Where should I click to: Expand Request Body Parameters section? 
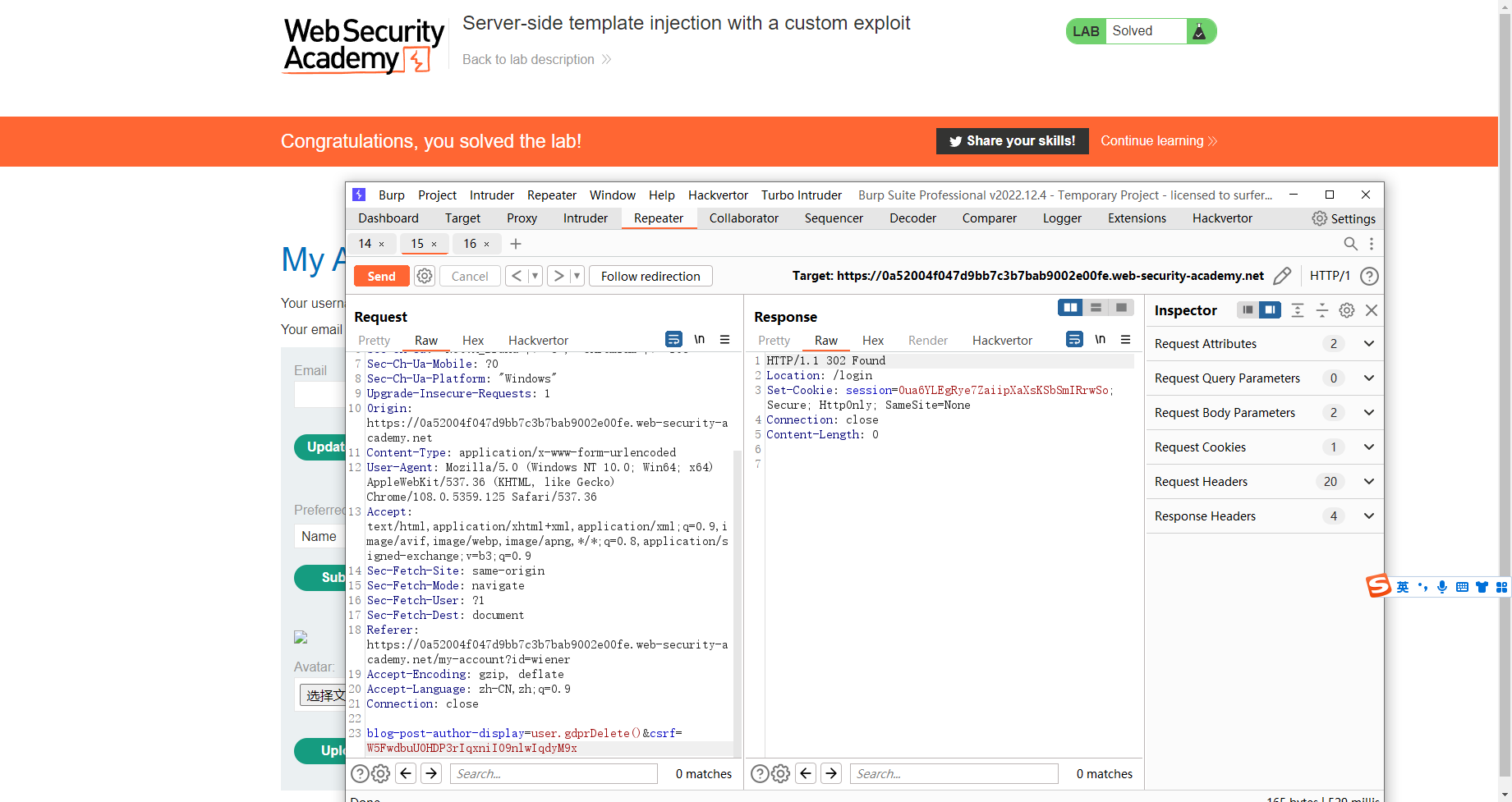click(1369, 413)
